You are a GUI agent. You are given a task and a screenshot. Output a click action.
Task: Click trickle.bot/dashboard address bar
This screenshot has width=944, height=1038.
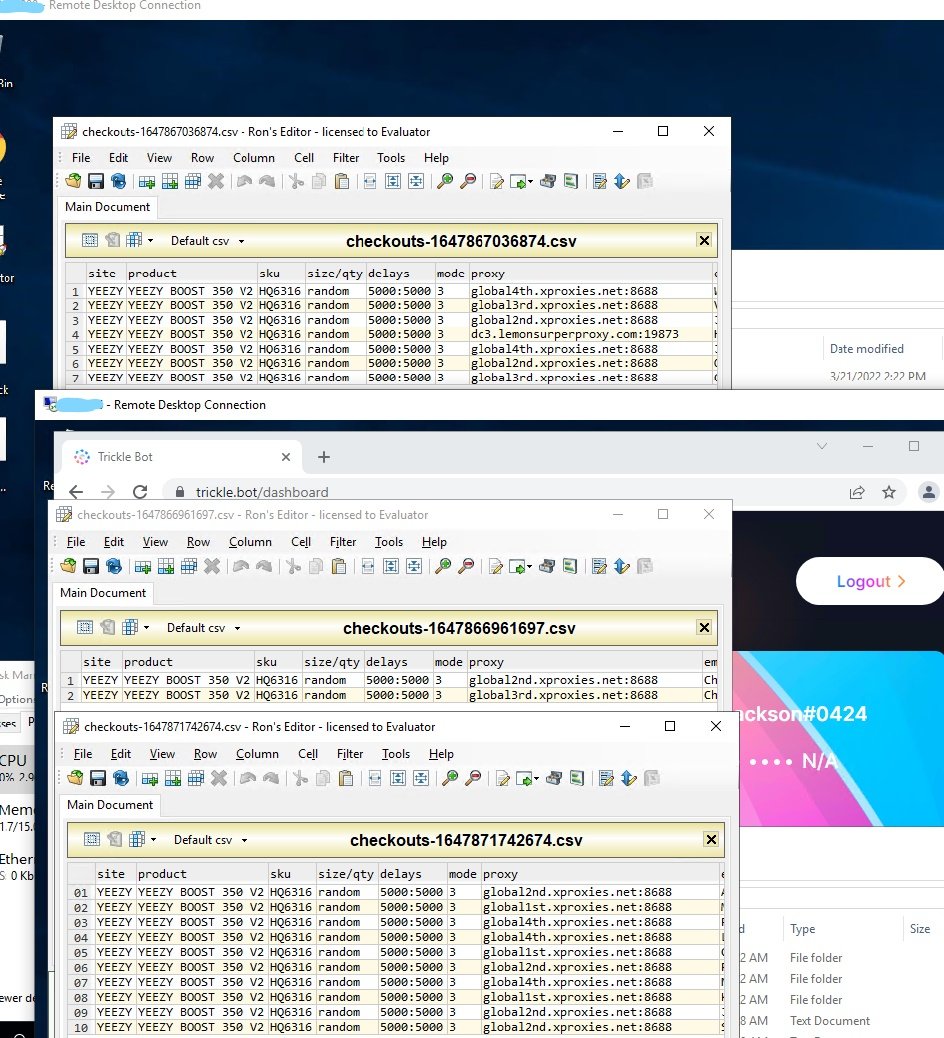coord(262,492)
